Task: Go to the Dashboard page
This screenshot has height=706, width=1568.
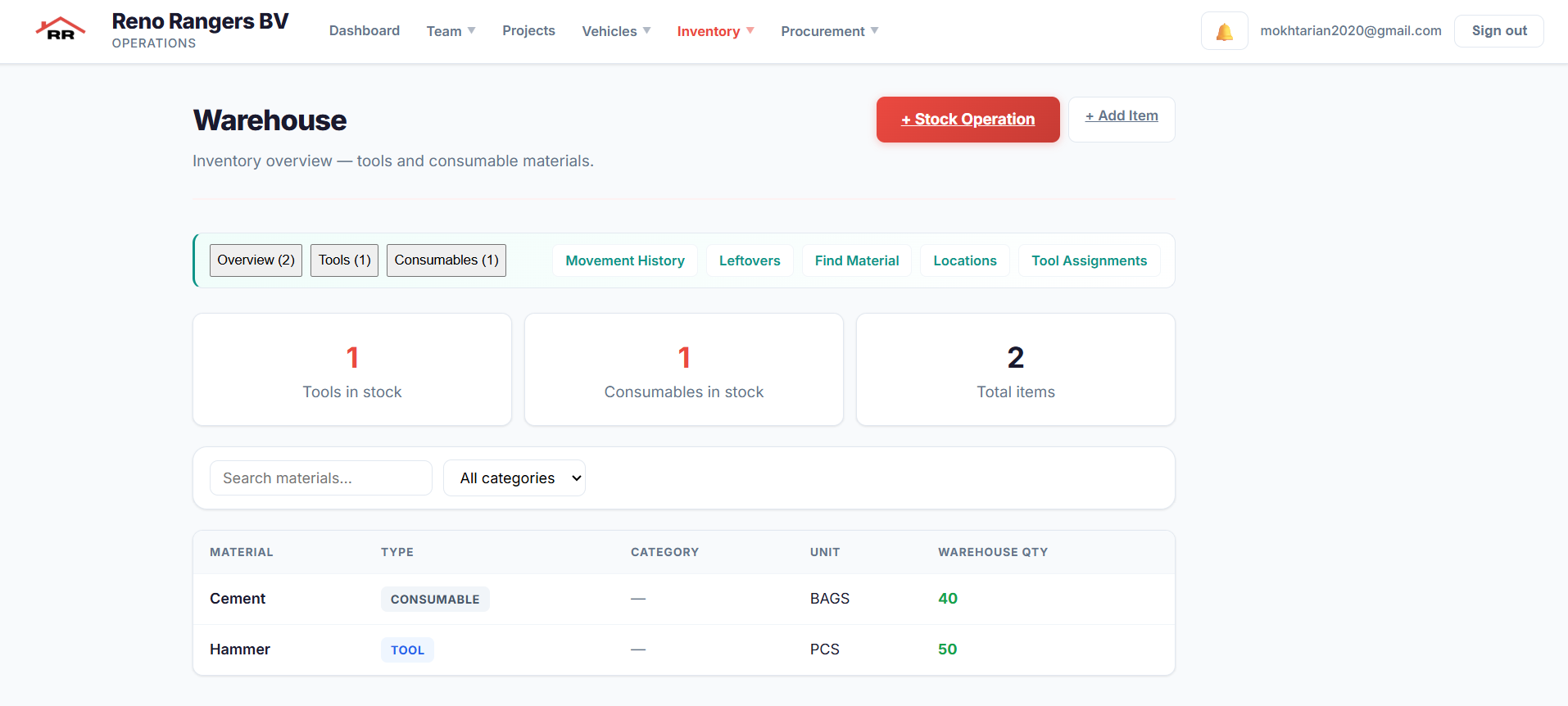Action: (x=365, y=31)
